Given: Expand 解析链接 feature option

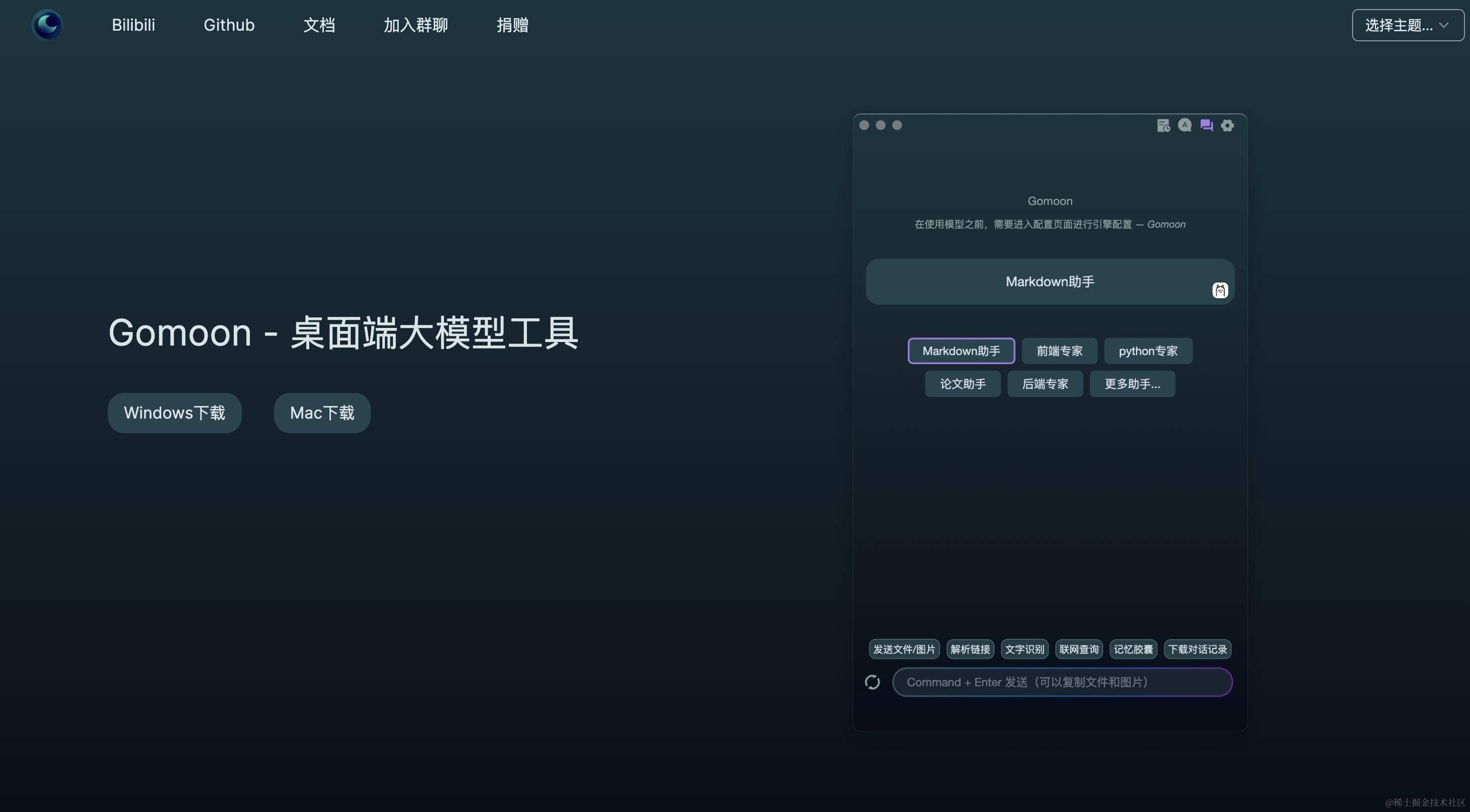Looking at the screenshot, I should [x=969, y=648].
